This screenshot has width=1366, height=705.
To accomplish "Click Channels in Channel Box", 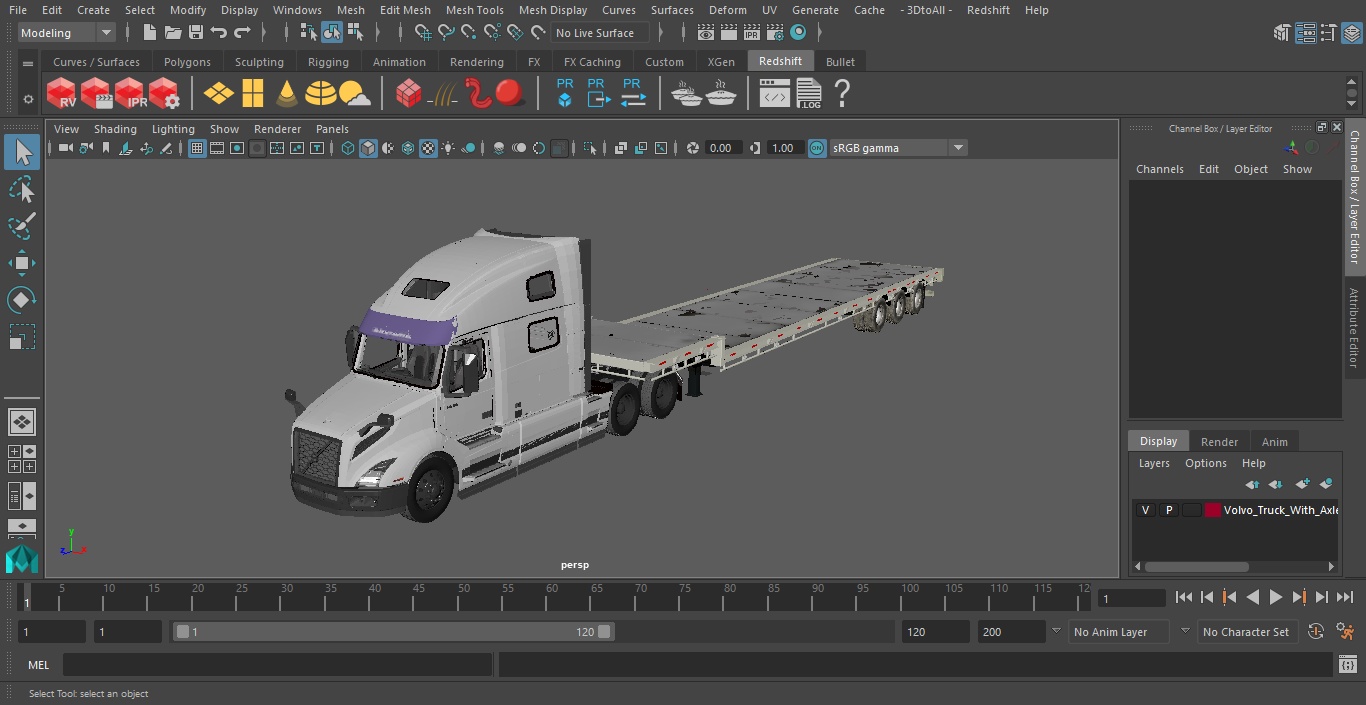I will pyautogui.click(x=1160, y=169).
